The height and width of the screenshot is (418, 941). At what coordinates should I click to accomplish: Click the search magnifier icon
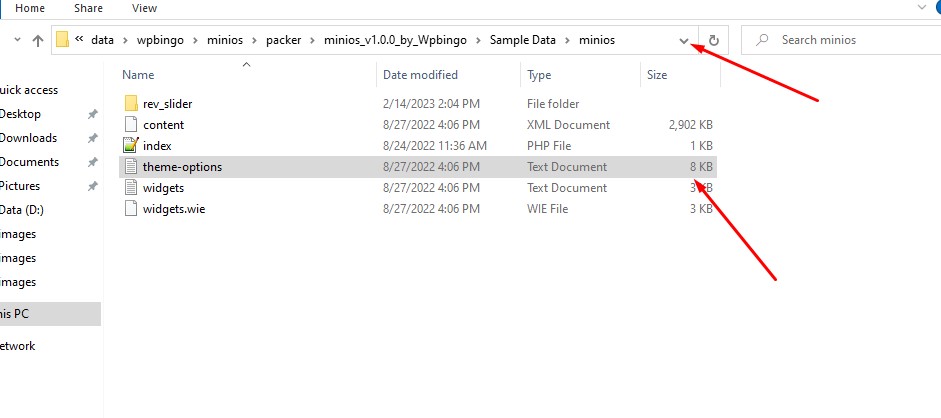pyautogui.click(x=763, y=41)
